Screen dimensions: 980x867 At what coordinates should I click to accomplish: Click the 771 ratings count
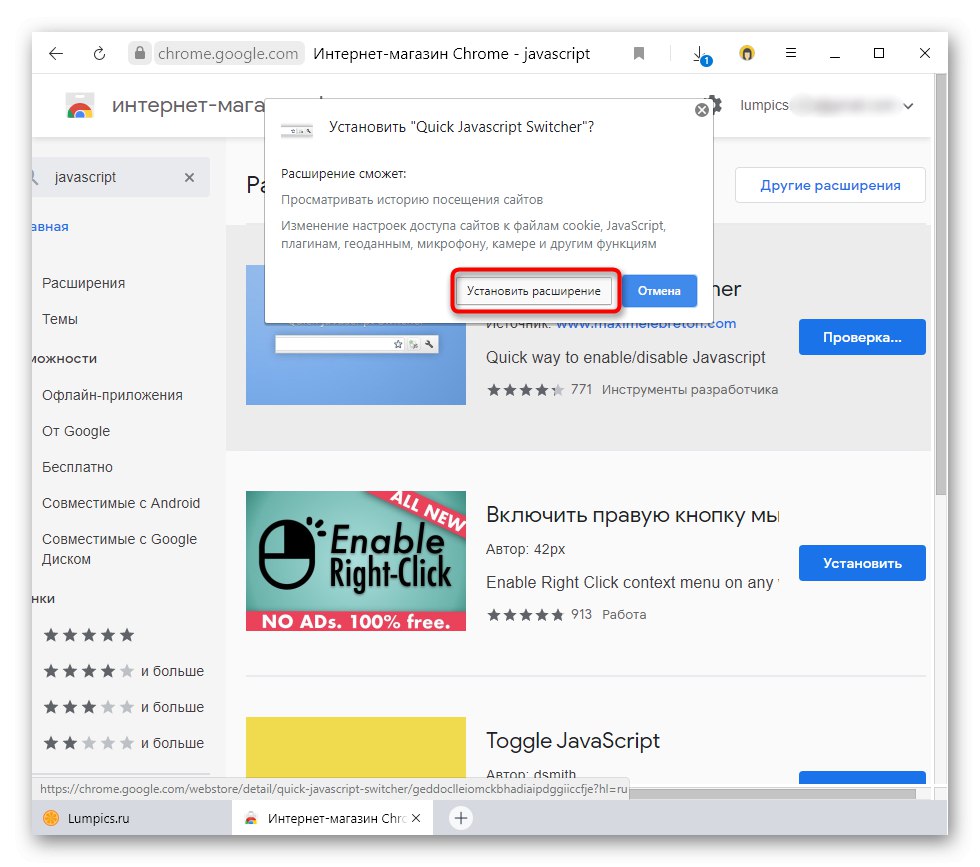click(x=581, y=389)
